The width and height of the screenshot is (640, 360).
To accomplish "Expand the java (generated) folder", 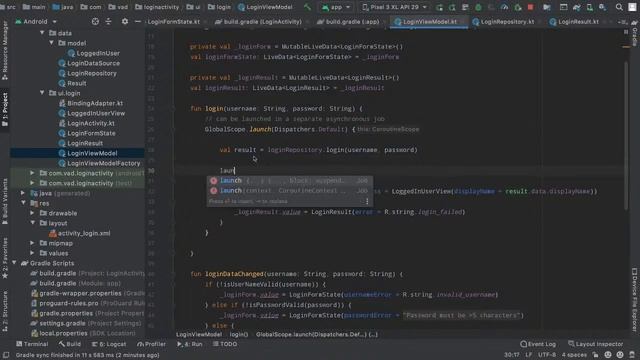I will [x=23, y=193].
